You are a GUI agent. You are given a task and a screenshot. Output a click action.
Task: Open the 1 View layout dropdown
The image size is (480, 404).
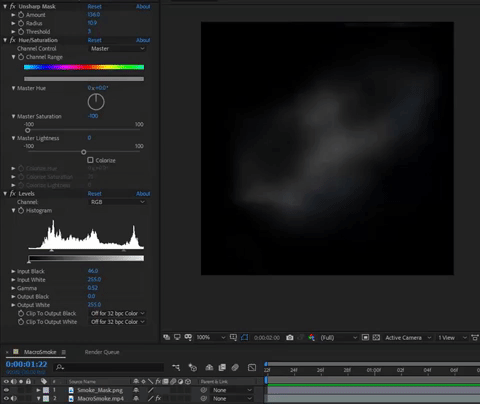coord(452,338)
